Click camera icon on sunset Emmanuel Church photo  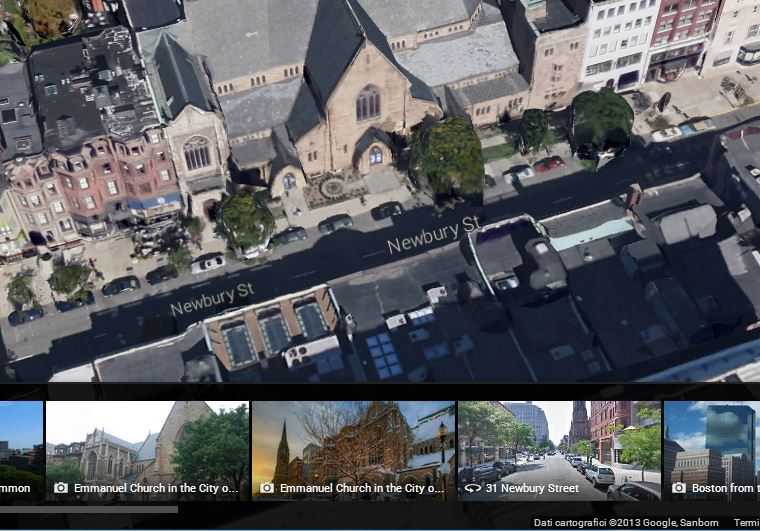[x=267, y=488]
